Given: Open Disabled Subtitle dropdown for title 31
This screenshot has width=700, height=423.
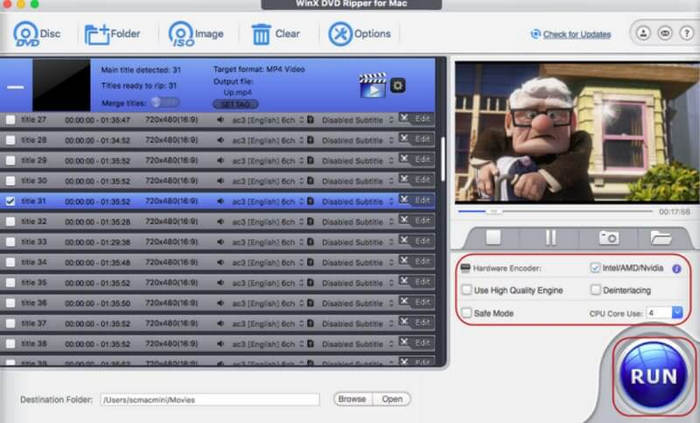Looking at the screenshot, I should [x=358, y=202].
